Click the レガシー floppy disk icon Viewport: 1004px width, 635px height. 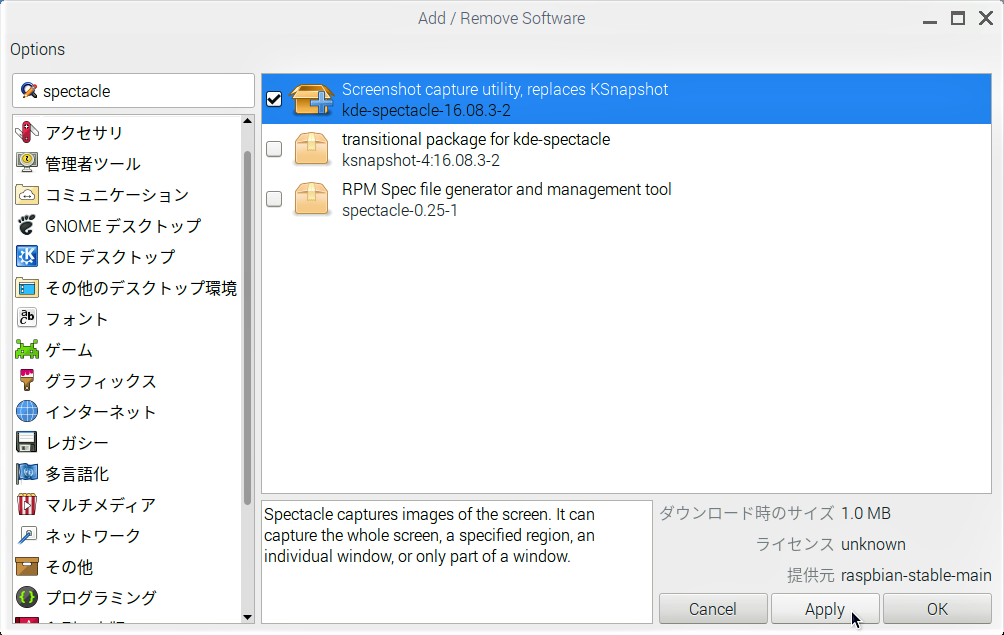coord(27,442)
